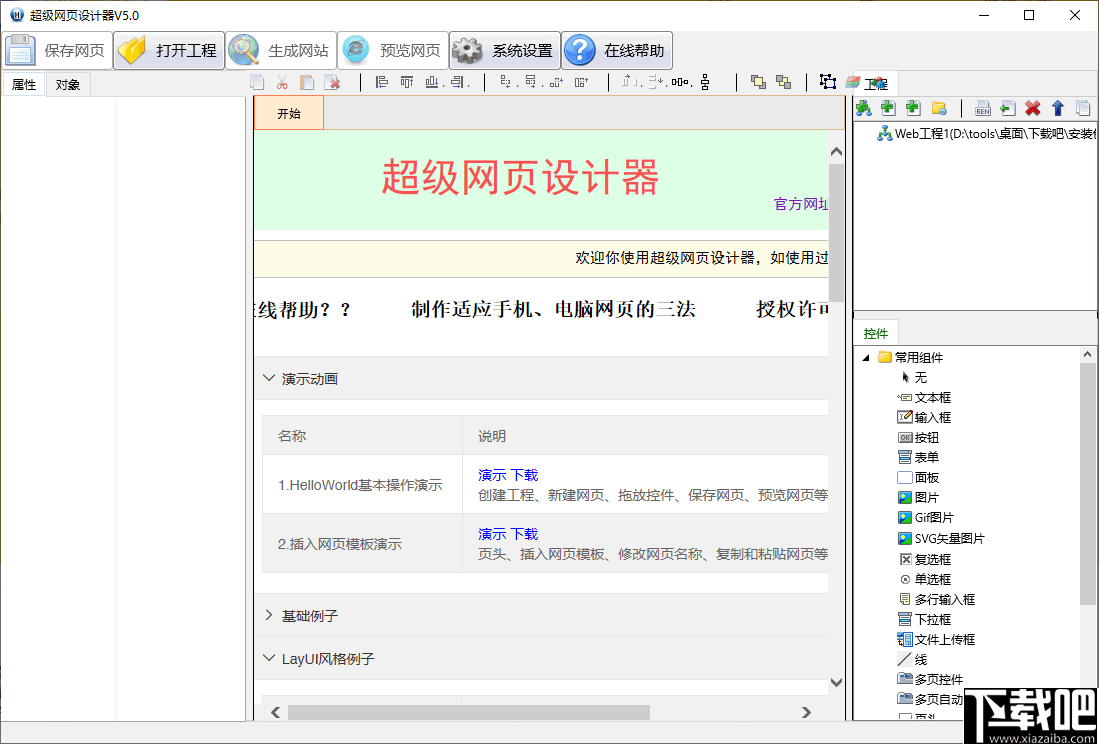Collapse the 常用组件 folder in the controls tree
Screen dimensions: 1099x744
(x=866, y=357)
